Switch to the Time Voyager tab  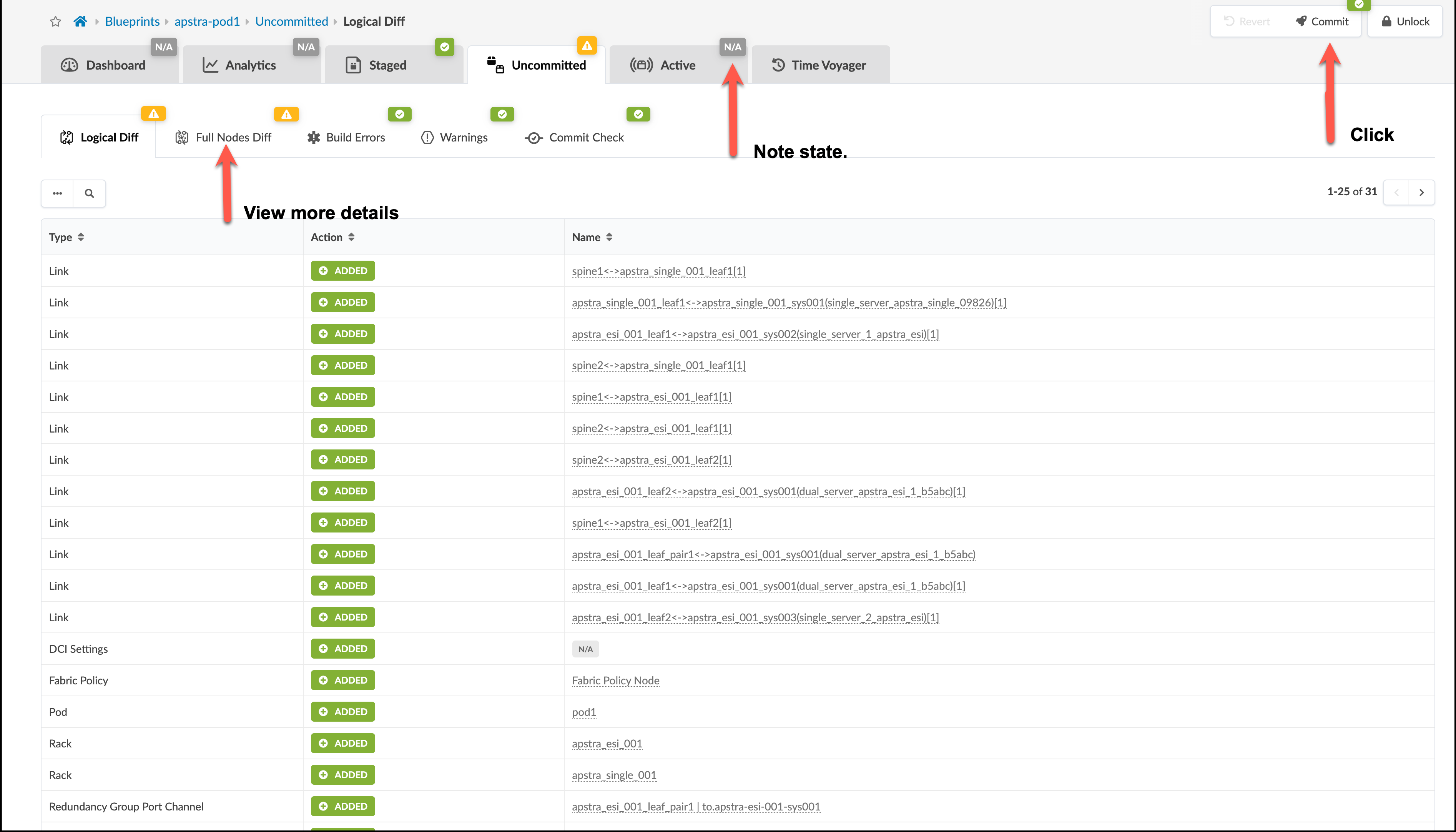[x=820, y=65]
